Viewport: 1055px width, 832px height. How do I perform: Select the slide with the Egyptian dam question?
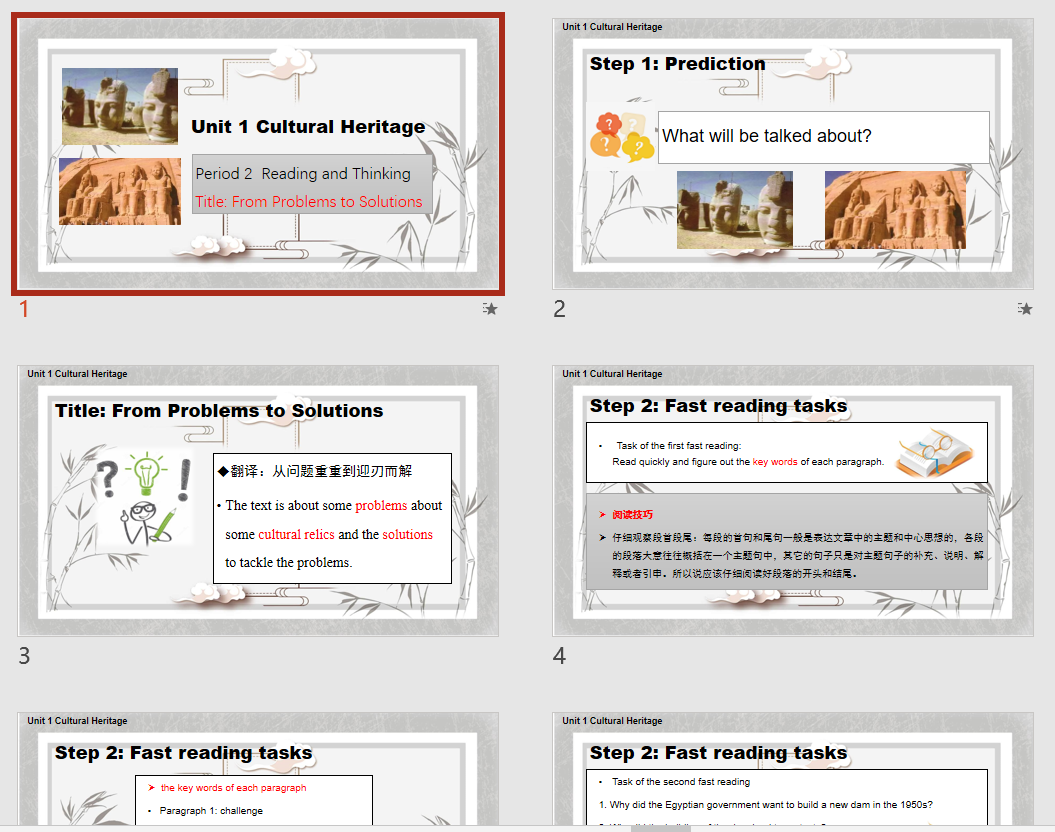[793, 770]
